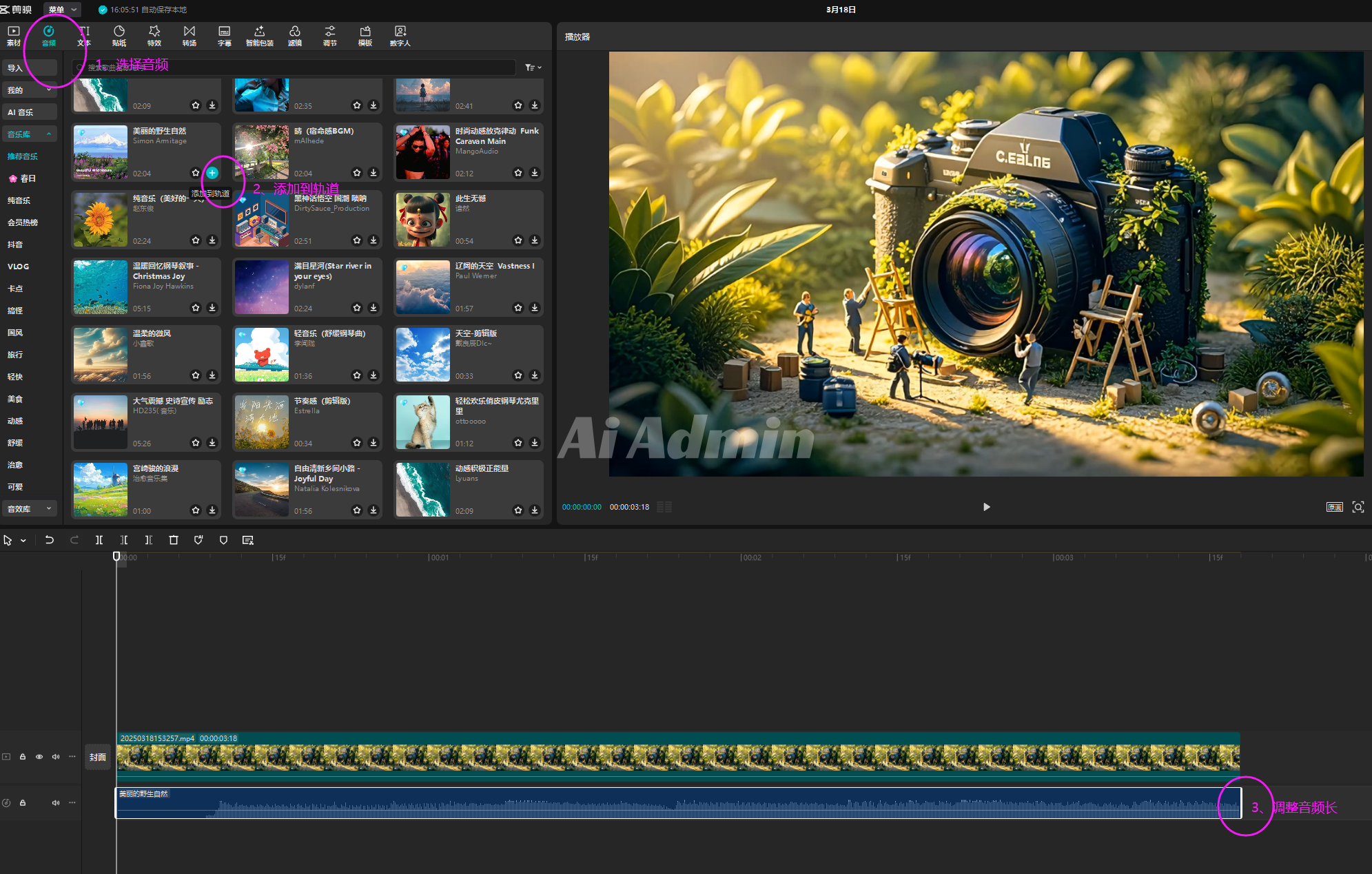Click the fullscreen icon in player
Image resolution: width=1372 pixels, height=874 pixels.
tap(1358, 507)
